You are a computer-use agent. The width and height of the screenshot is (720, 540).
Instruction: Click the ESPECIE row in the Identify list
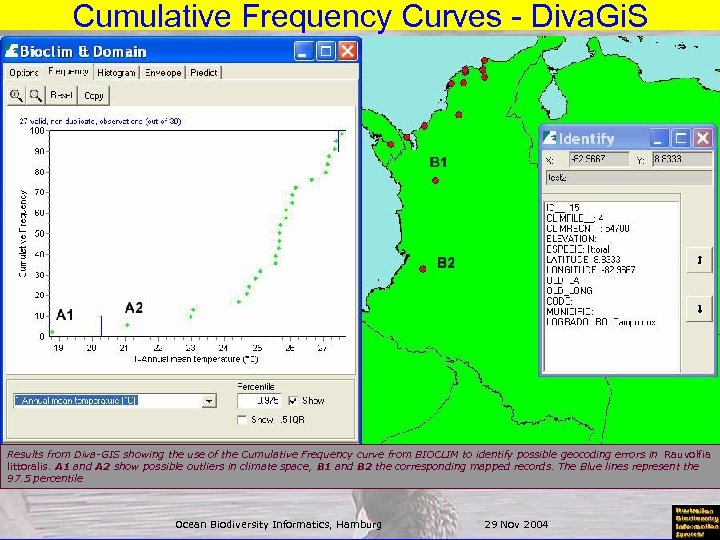(578, 249)
